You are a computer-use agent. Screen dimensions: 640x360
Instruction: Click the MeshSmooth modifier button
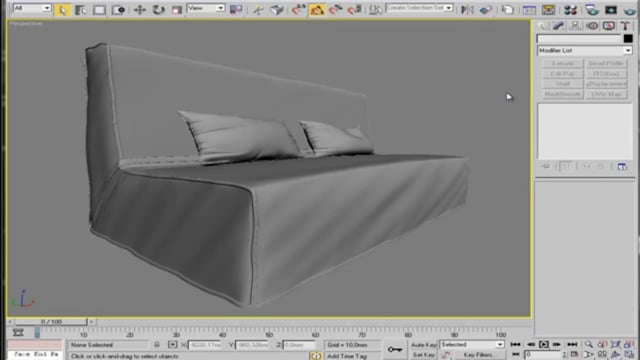click(563, 94)
